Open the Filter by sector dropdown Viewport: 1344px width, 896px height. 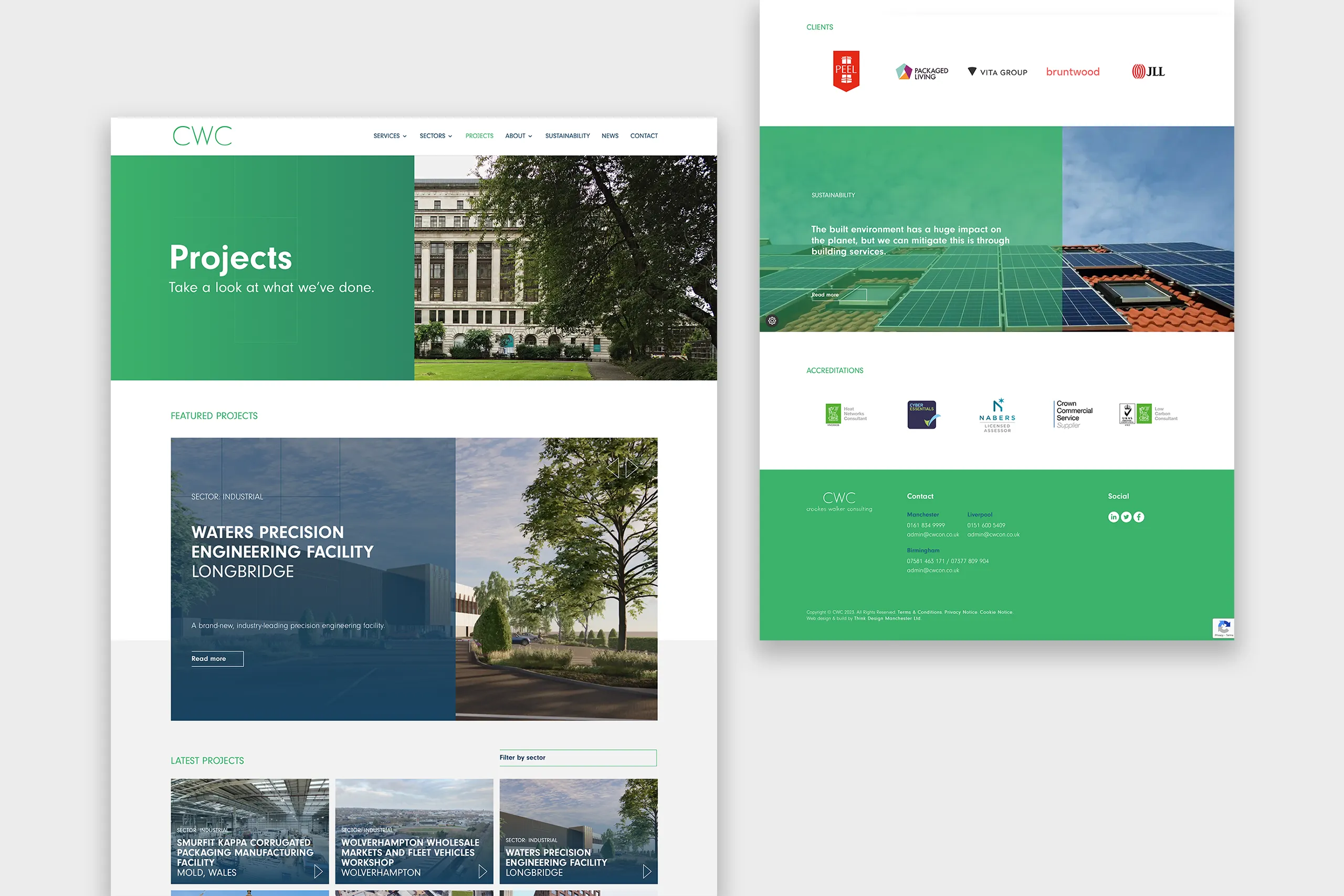(577, 758)
